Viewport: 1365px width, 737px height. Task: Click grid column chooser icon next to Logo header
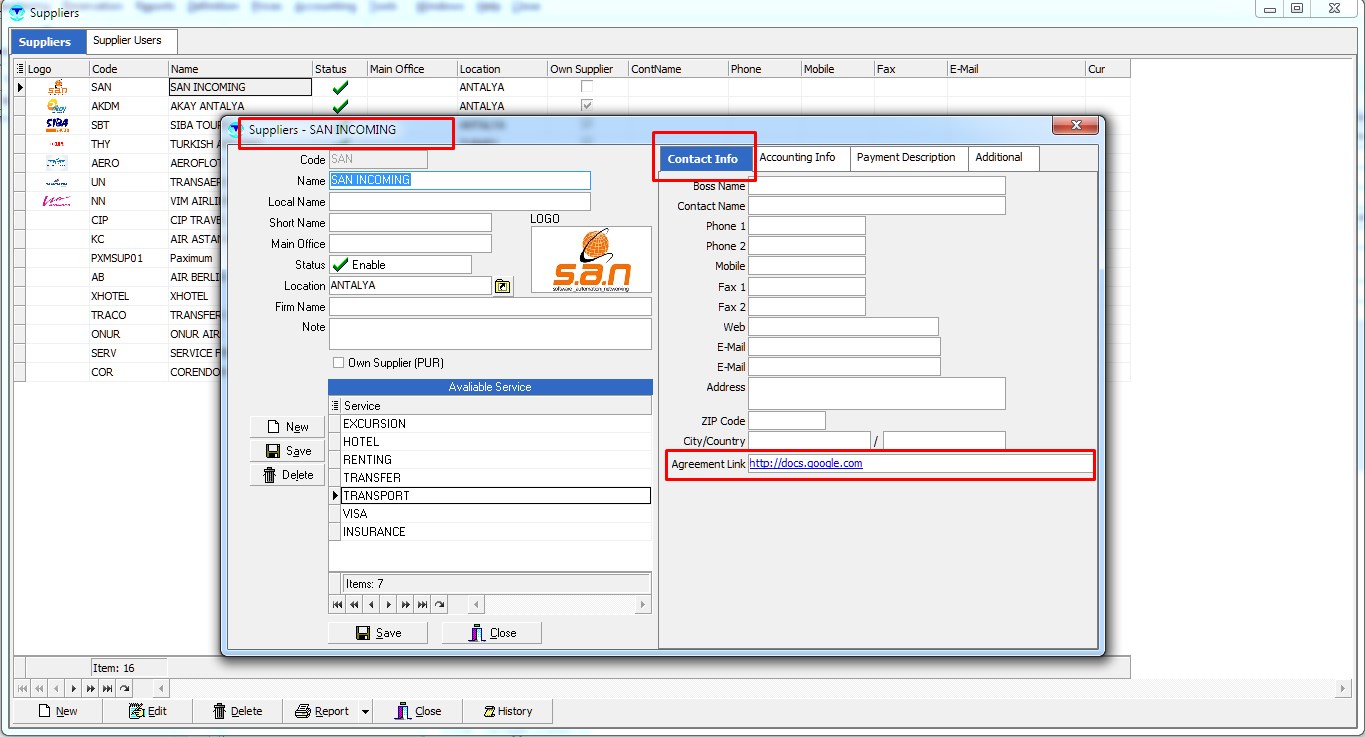(x=20, y=69)
